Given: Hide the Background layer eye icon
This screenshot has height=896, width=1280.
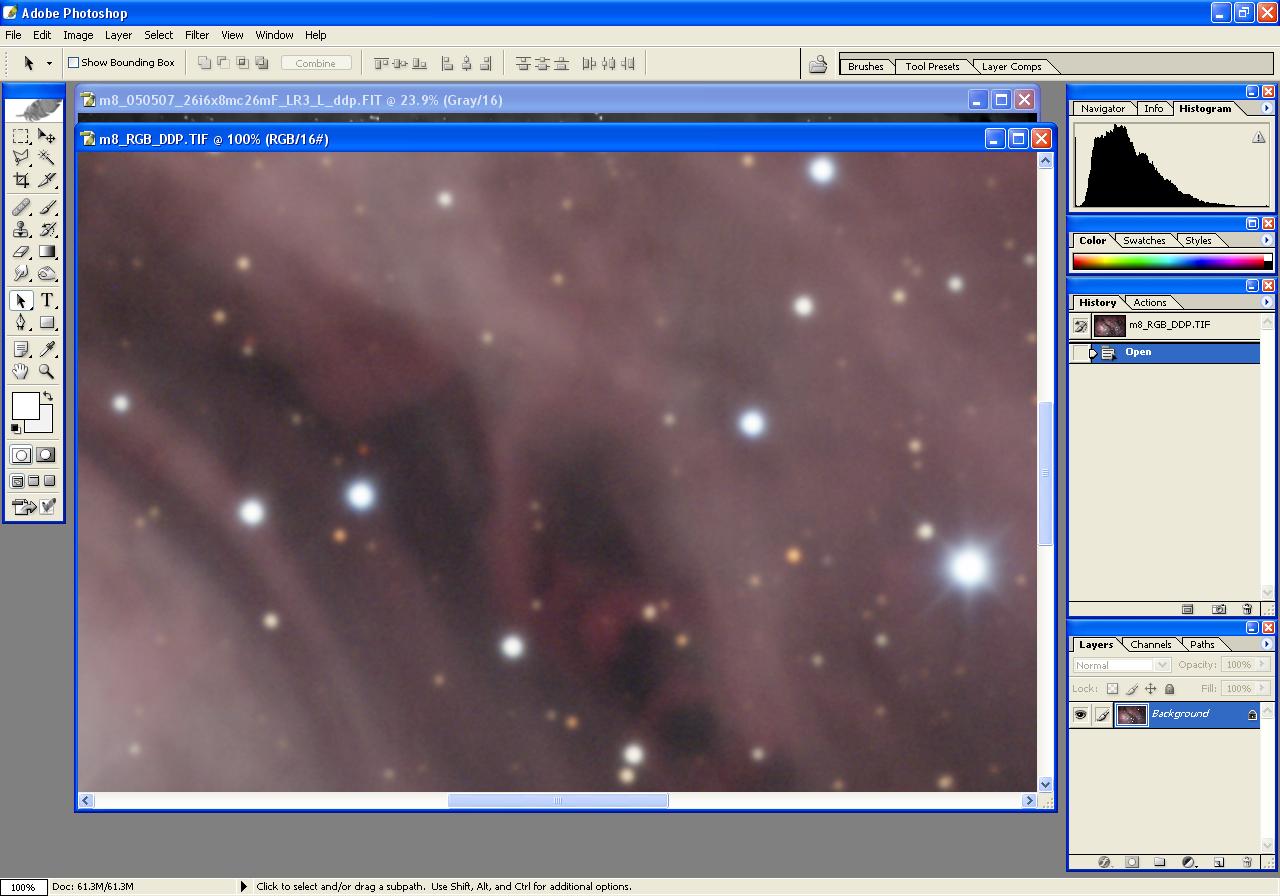Looking at the screenshot, I should point(1080,714).
